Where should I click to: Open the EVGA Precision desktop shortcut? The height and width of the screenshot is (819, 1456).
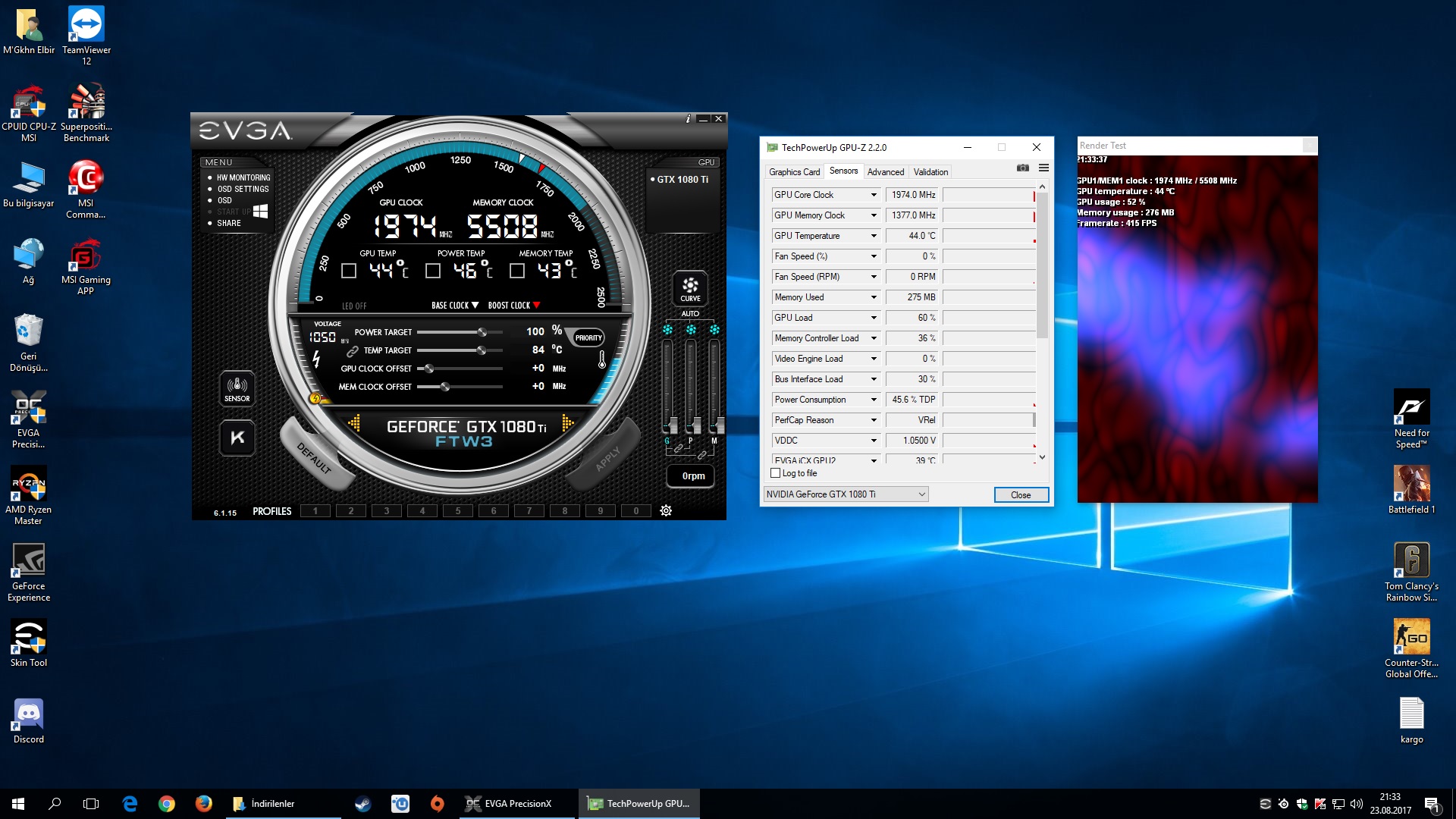[x=28, y=419]
